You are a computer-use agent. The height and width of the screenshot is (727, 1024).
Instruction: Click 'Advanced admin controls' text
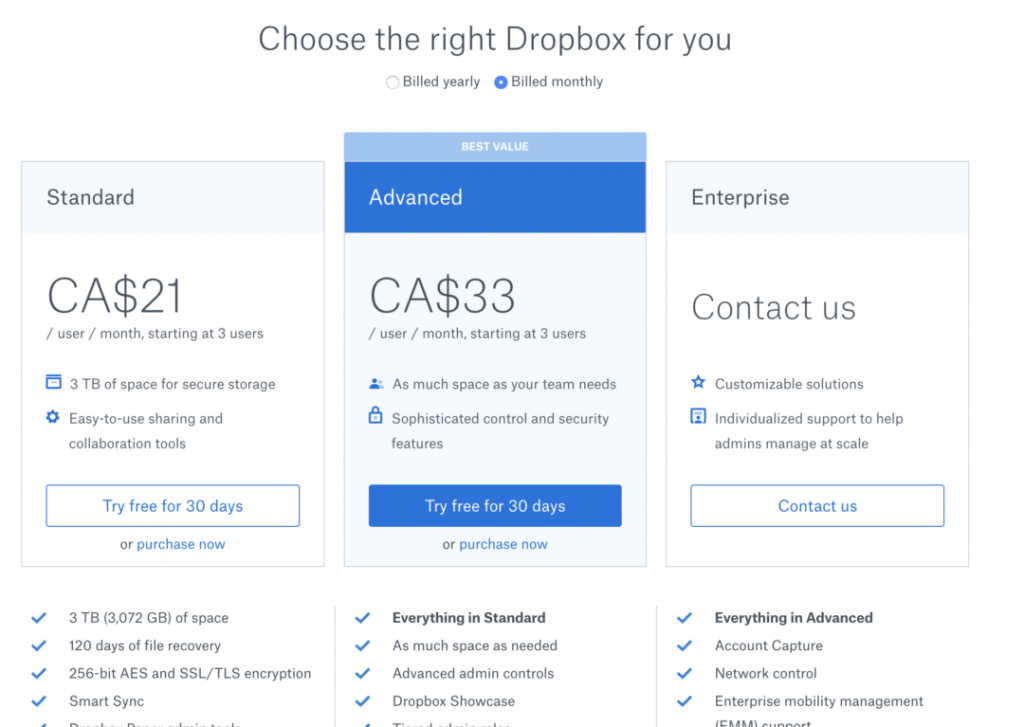[x=473, y=673]
